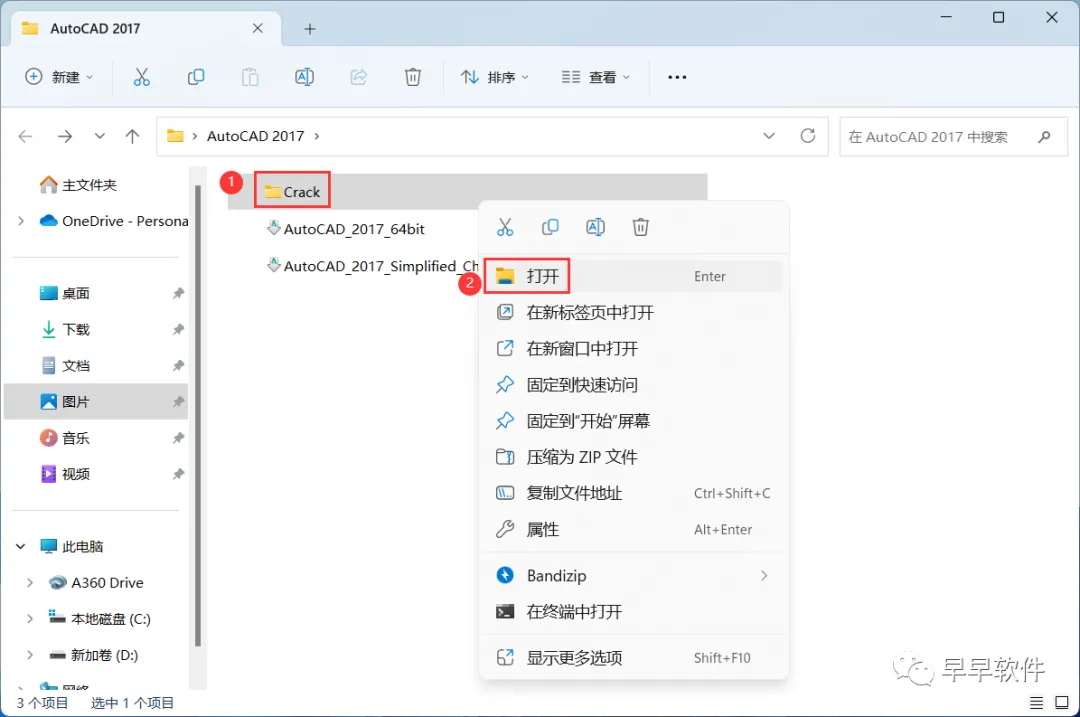The image size is (1080, 717).
Task: Select the Crack folder
Action: (x=293, y=191)
